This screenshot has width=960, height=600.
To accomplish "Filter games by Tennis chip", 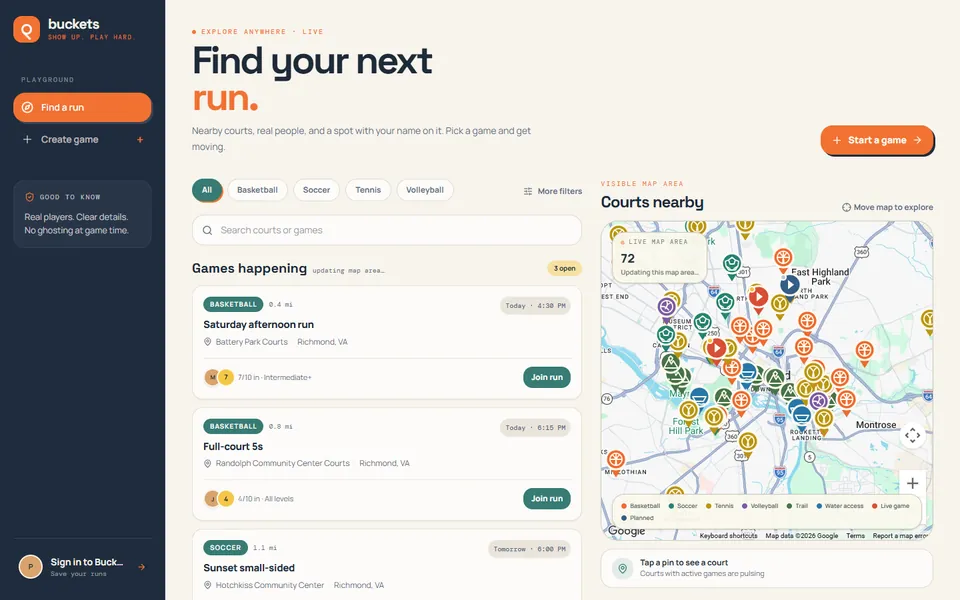I will pyautogui.click(x=368, y=190).
